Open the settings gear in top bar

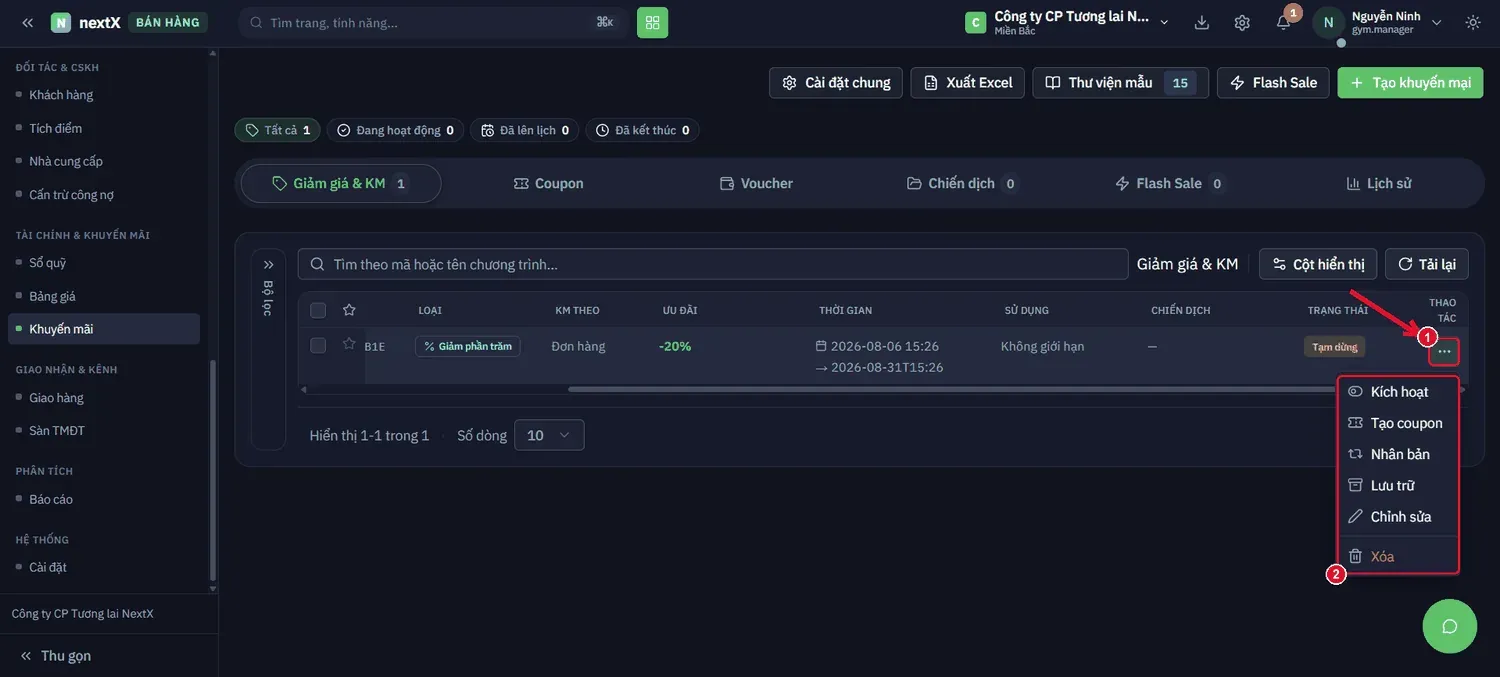[1242, 22]
